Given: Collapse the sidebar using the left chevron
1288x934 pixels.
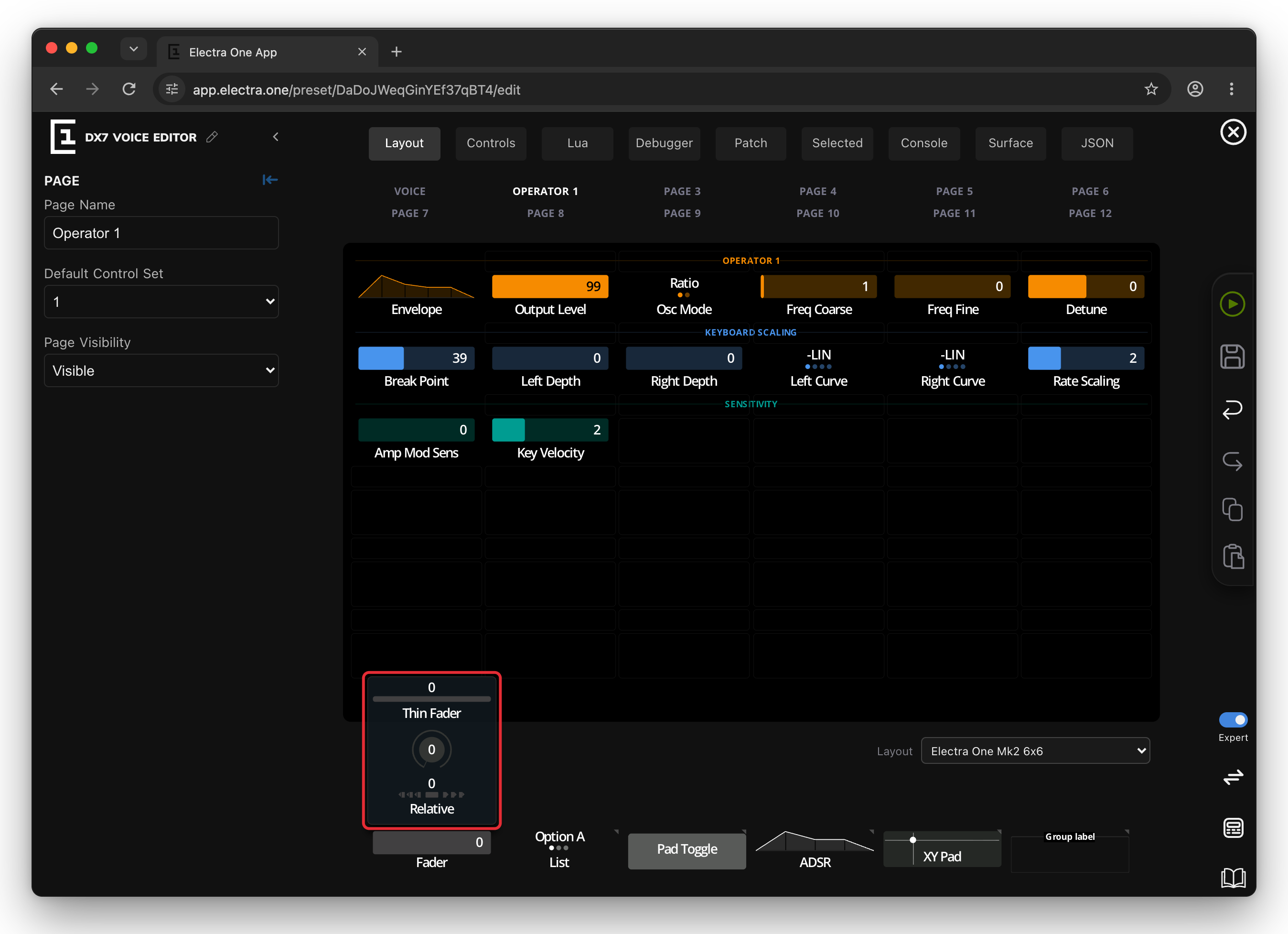Looking at the screenshot, I should tap(276, 137).
